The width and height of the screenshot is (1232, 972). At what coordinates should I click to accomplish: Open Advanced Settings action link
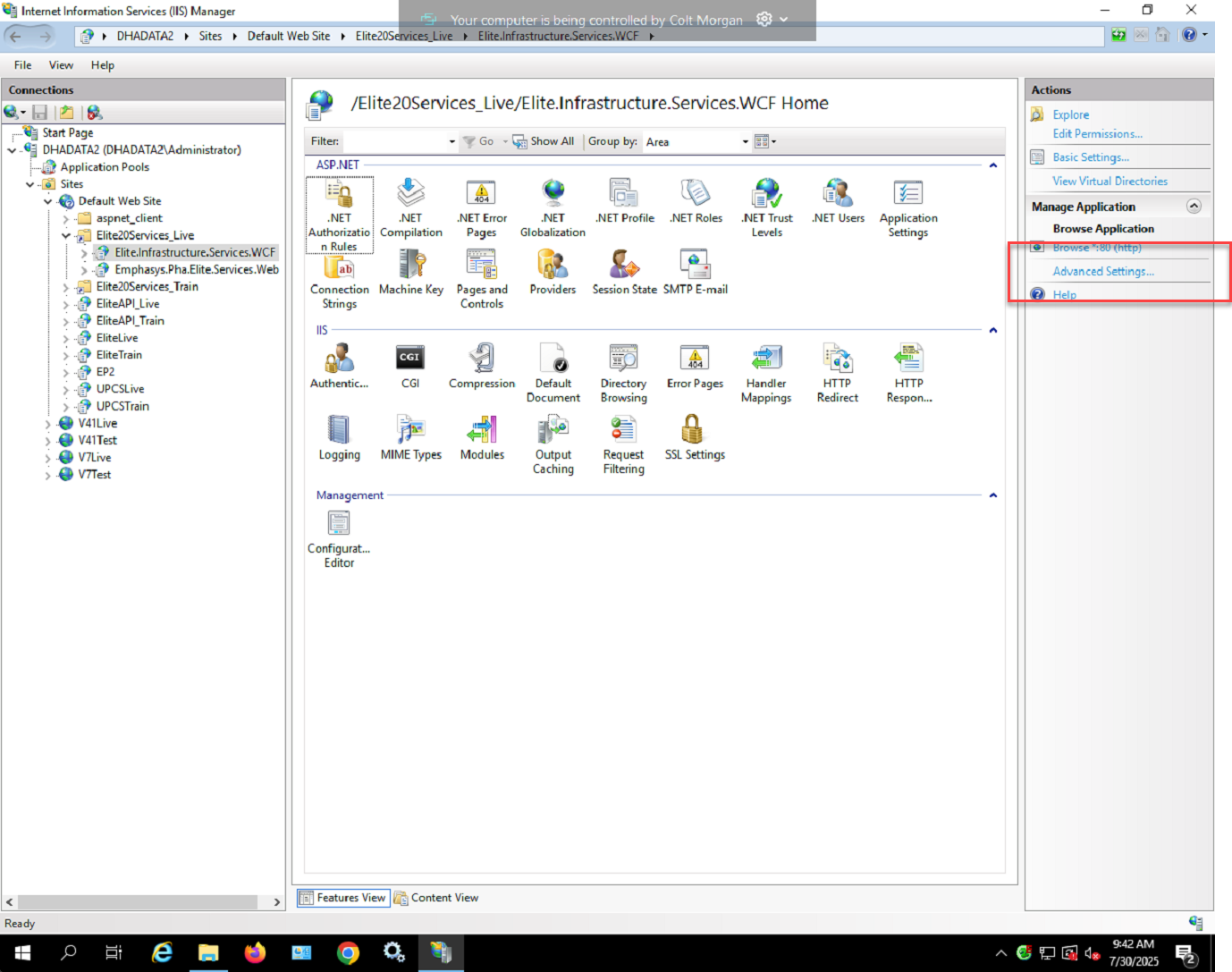(x=1103, y=272)
